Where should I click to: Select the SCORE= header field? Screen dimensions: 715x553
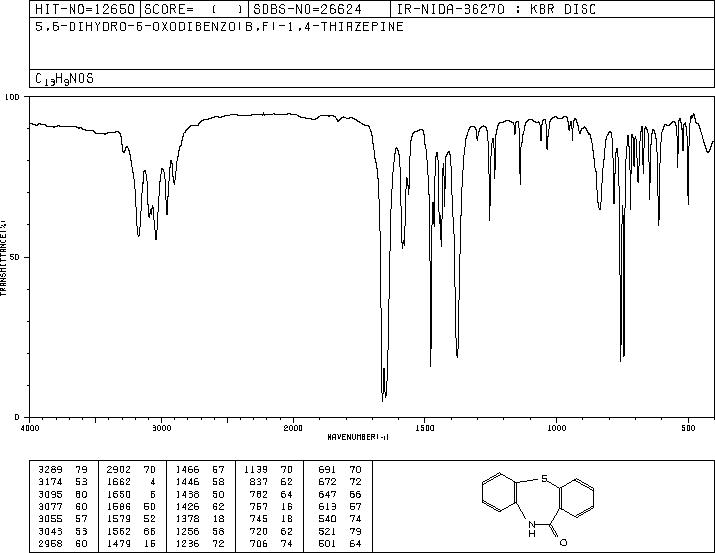pyautogui.click(x=194, y=9)
